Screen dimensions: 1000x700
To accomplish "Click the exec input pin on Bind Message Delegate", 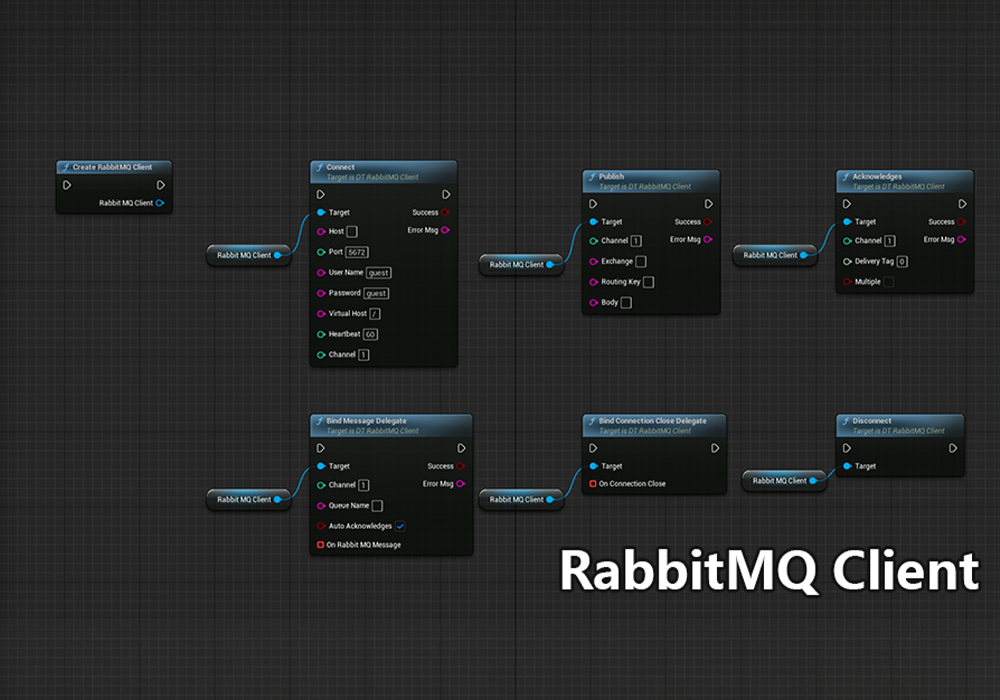I will pos(318,448).
